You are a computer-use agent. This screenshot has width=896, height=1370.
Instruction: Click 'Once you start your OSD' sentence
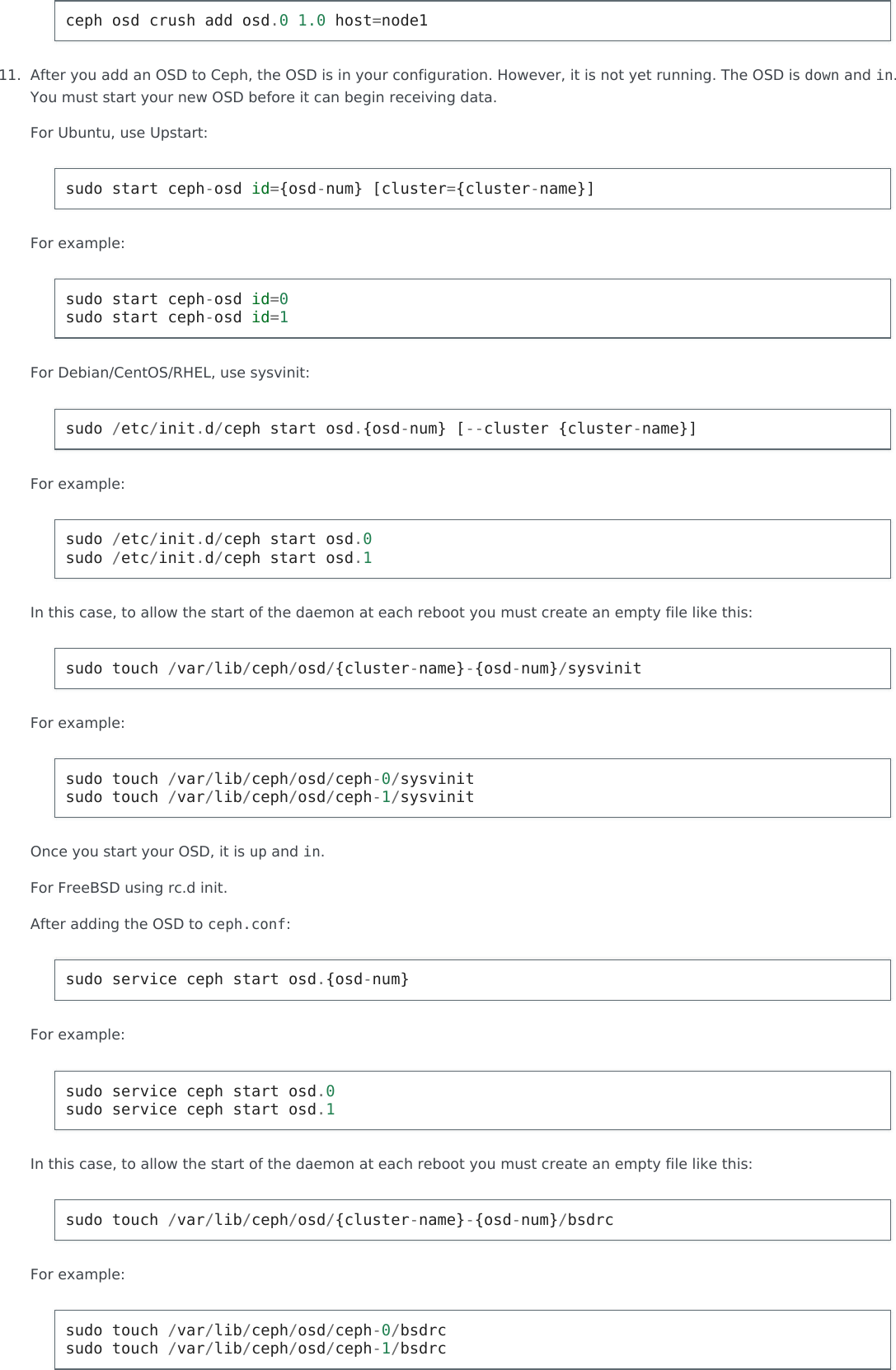coord(177,852)
